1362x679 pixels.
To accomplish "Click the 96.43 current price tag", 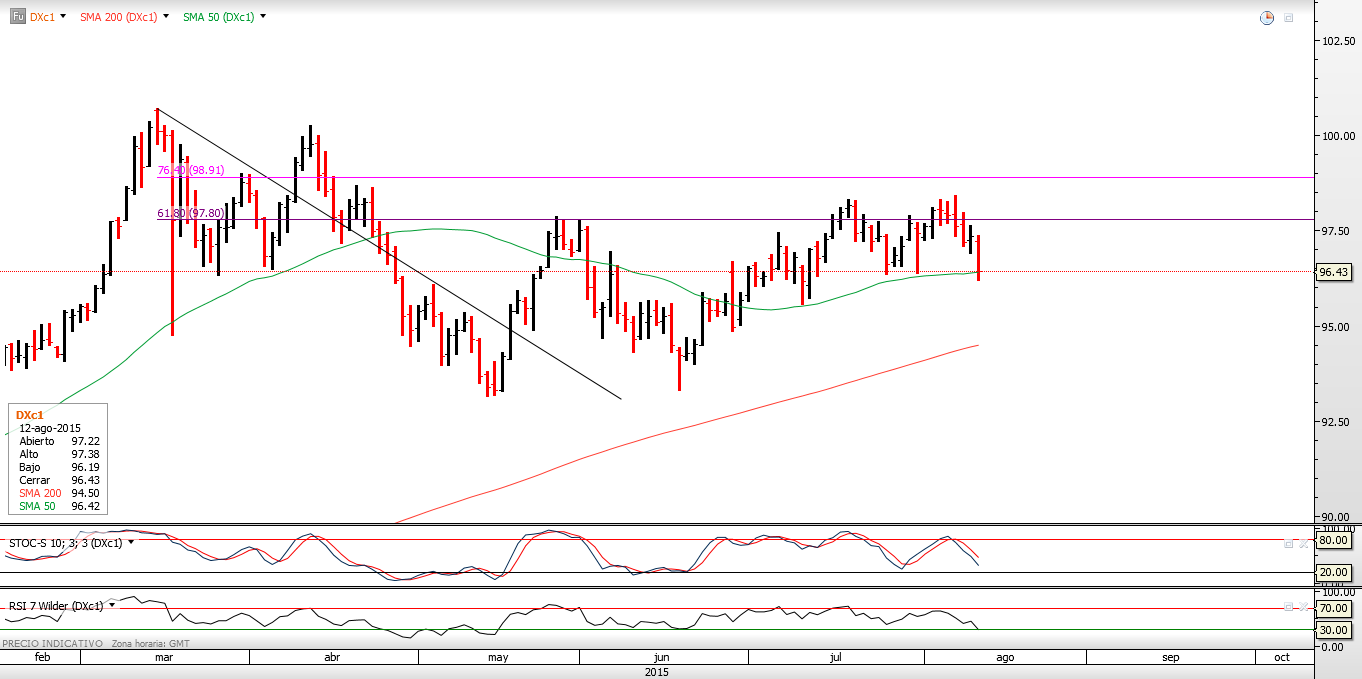I will (1334, 271).
